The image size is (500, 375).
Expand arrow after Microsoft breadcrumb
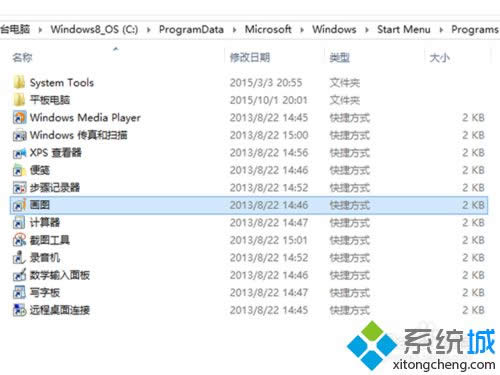[302, 30]
